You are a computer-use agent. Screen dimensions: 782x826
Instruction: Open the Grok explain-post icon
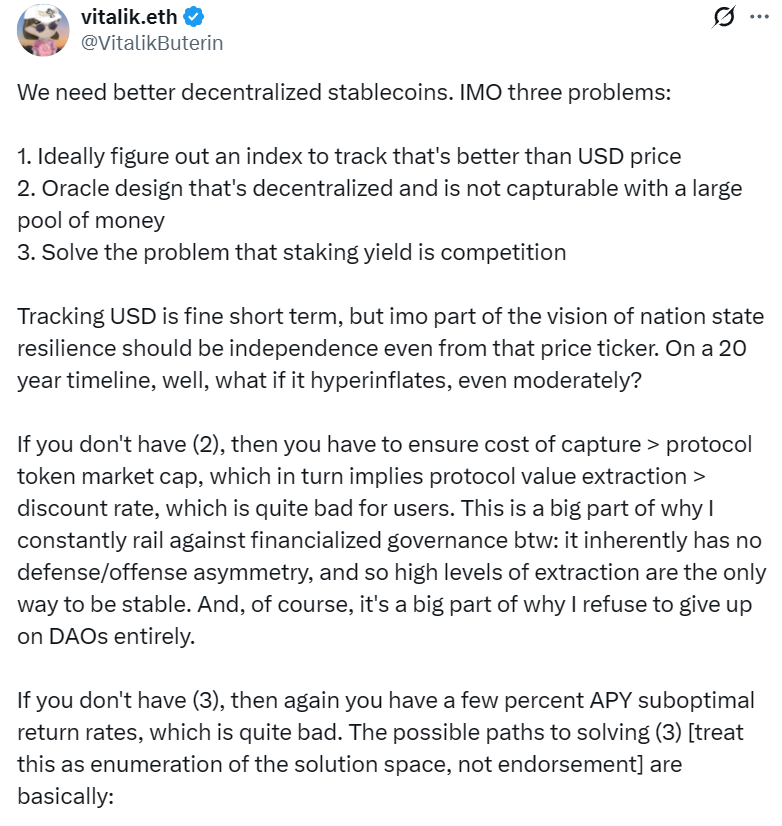726,17
